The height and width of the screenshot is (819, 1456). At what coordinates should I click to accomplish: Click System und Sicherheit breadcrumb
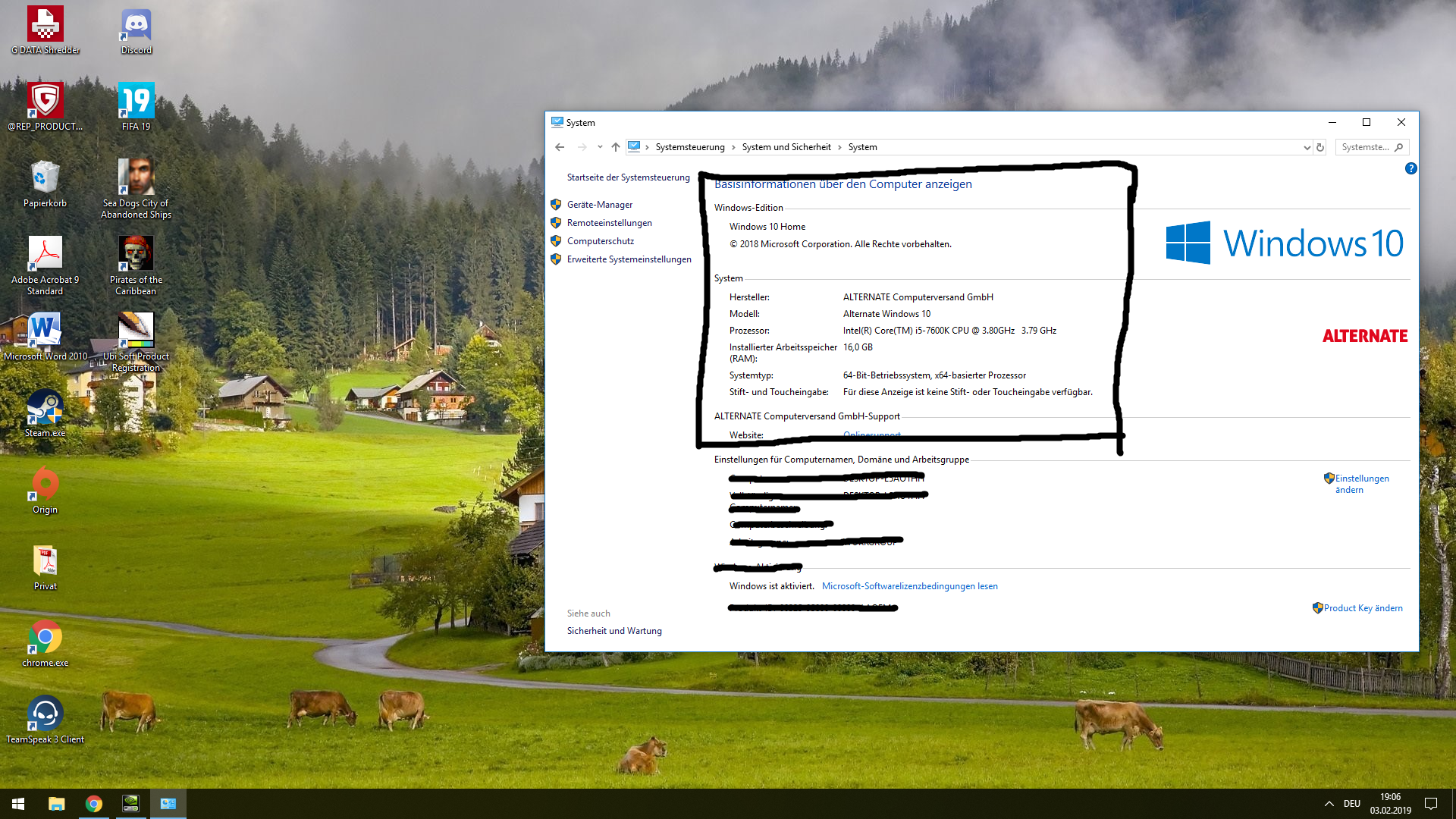pos(786,147)
